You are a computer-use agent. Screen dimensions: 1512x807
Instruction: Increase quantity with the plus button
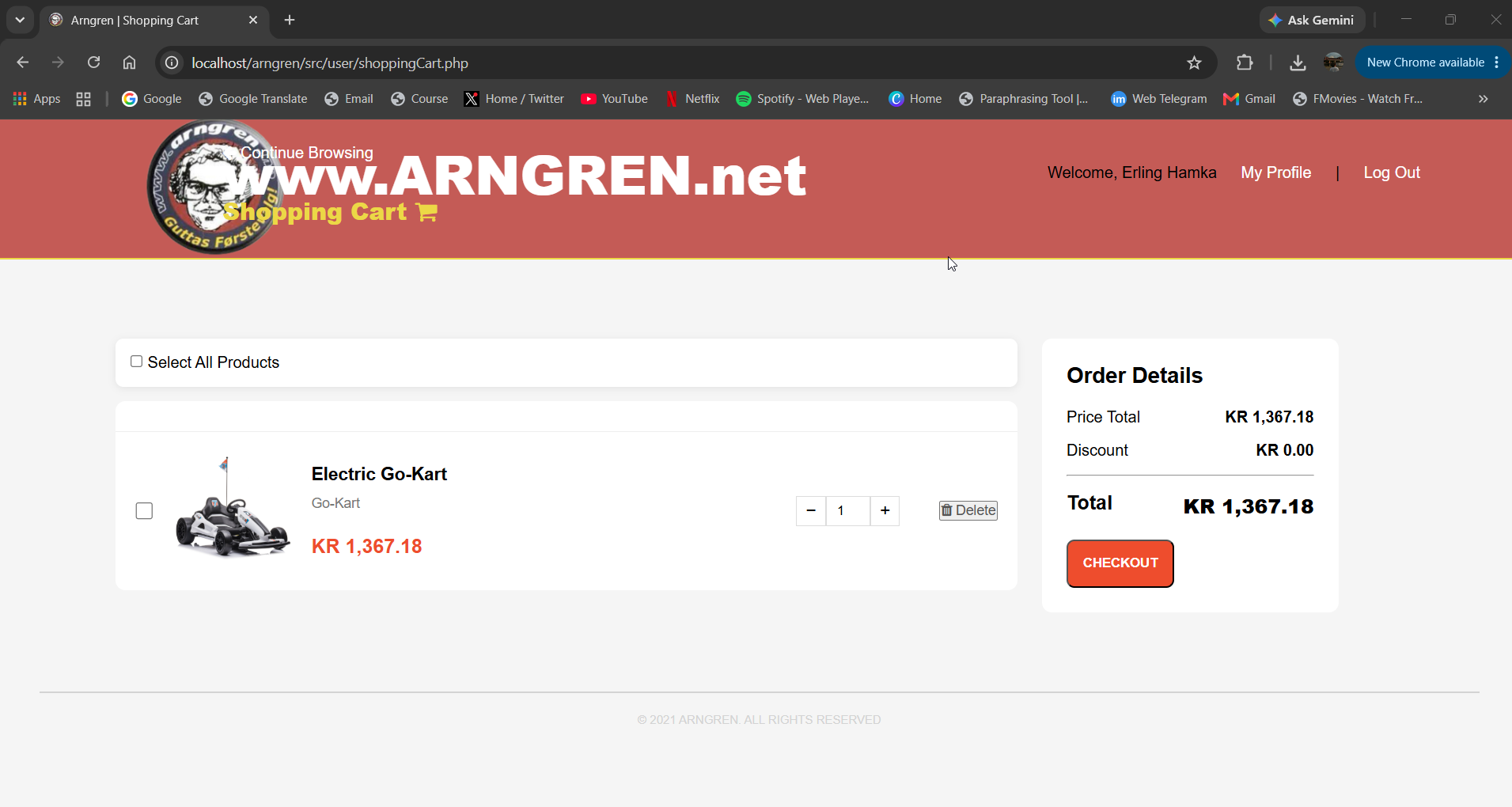coord(885,511)
